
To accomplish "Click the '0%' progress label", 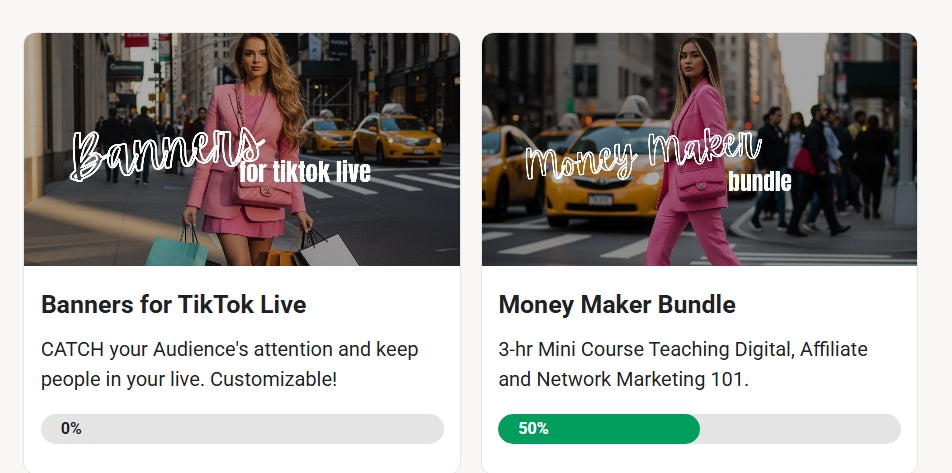I will click(x=71, y=429).
